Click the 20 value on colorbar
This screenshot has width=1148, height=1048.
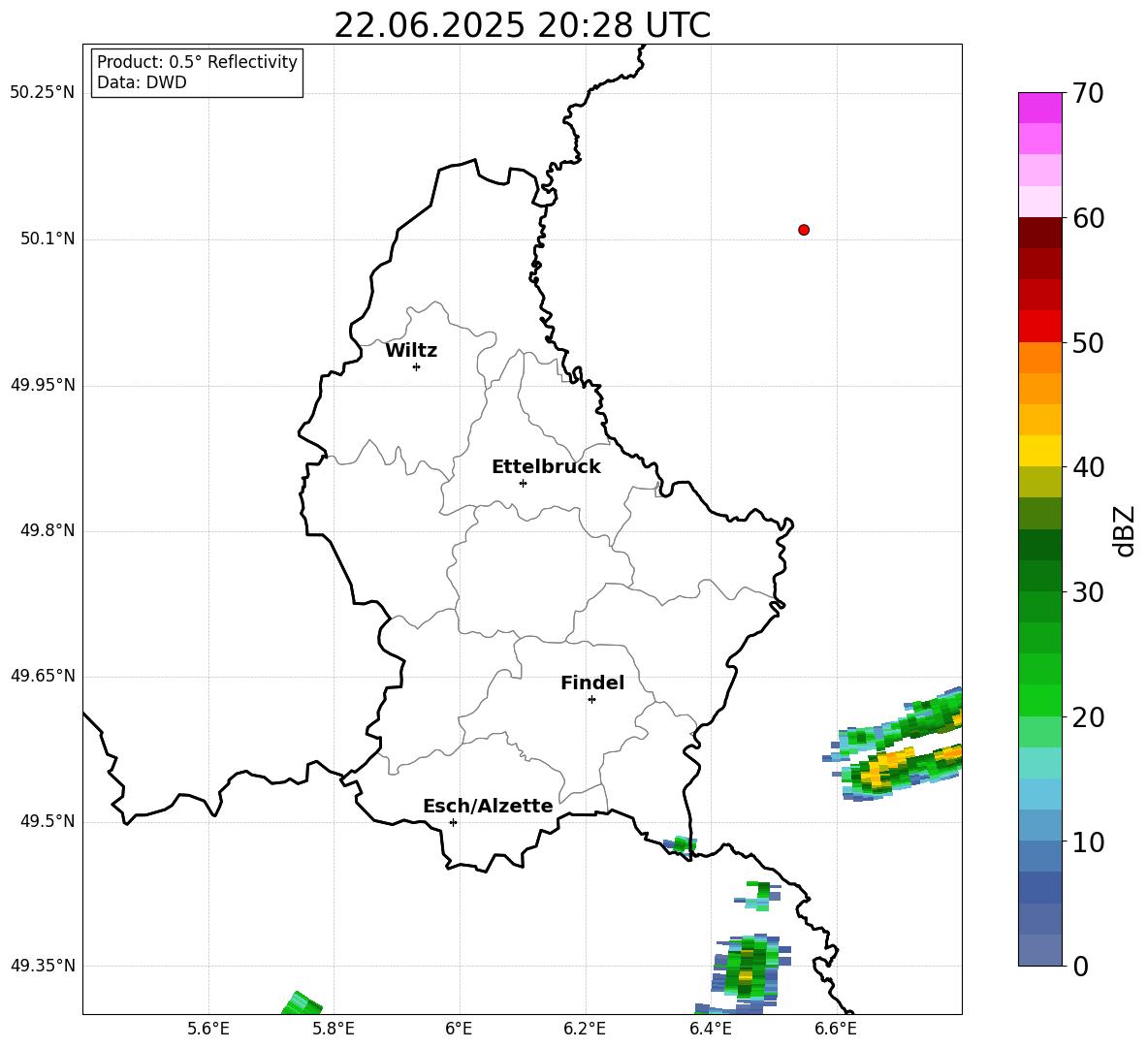coord(1088,717)
